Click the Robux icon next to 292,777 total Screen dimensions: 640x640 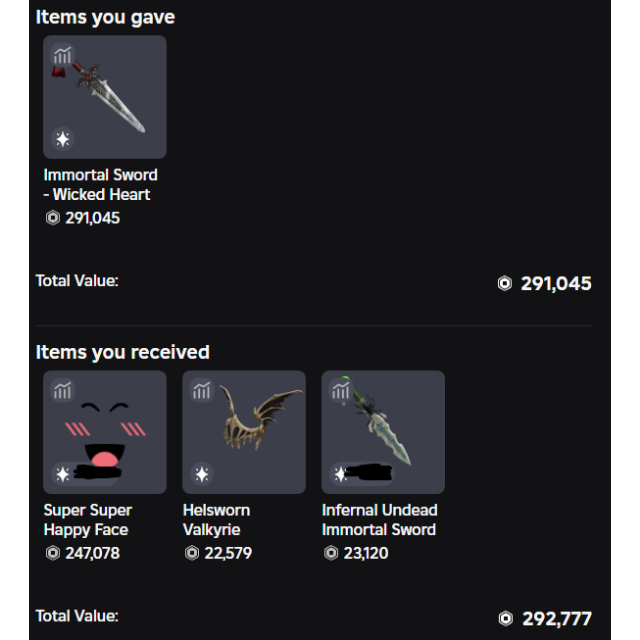coord(505,619)
